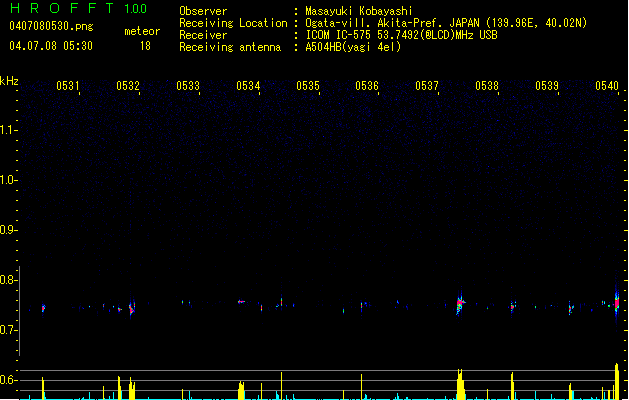Click the 0539 time marker
The image size is (629, 400).
tap(547, 85)
